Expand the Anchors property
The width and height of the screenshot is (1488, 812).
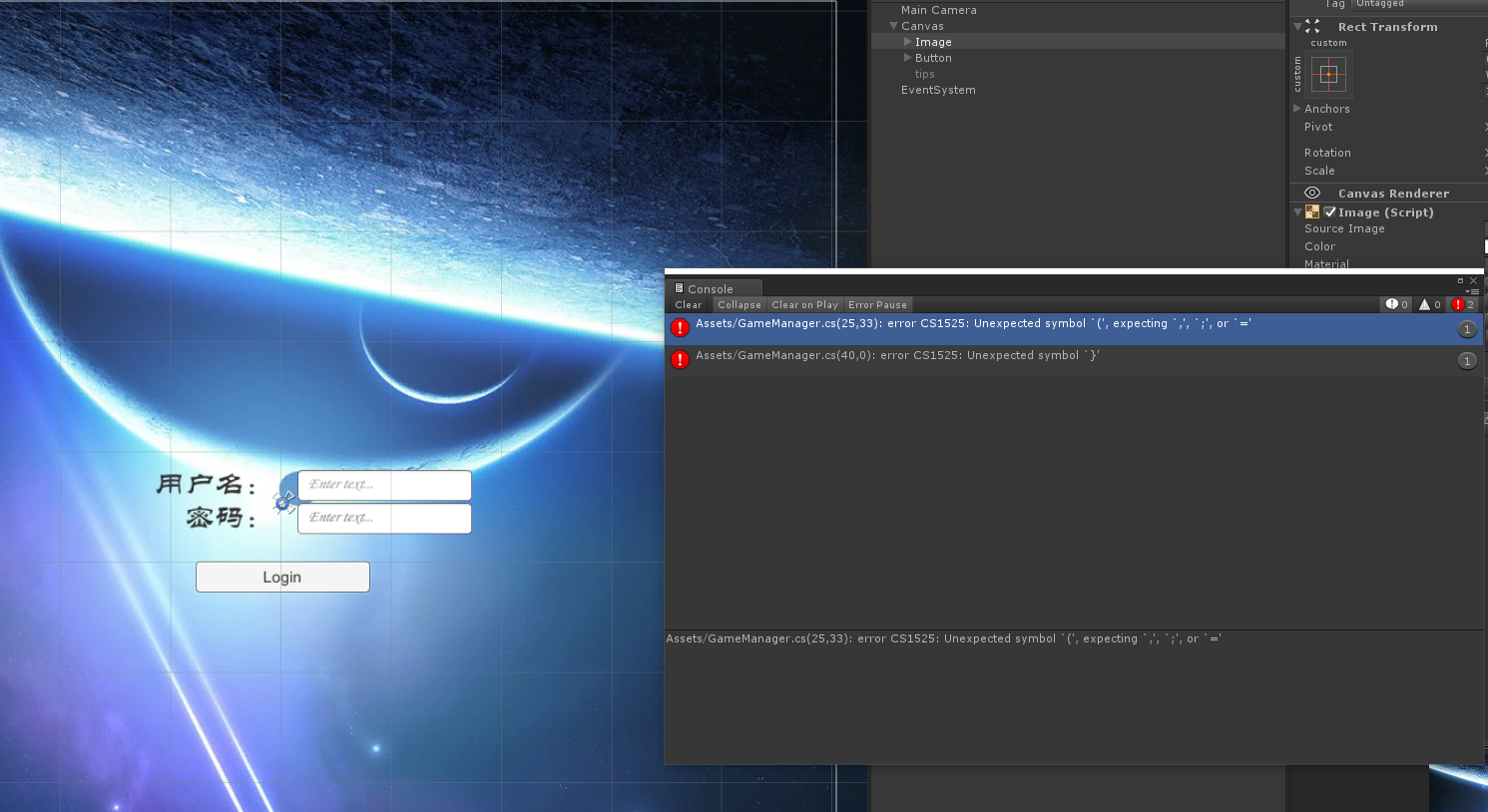click(x=1297, y=108)
